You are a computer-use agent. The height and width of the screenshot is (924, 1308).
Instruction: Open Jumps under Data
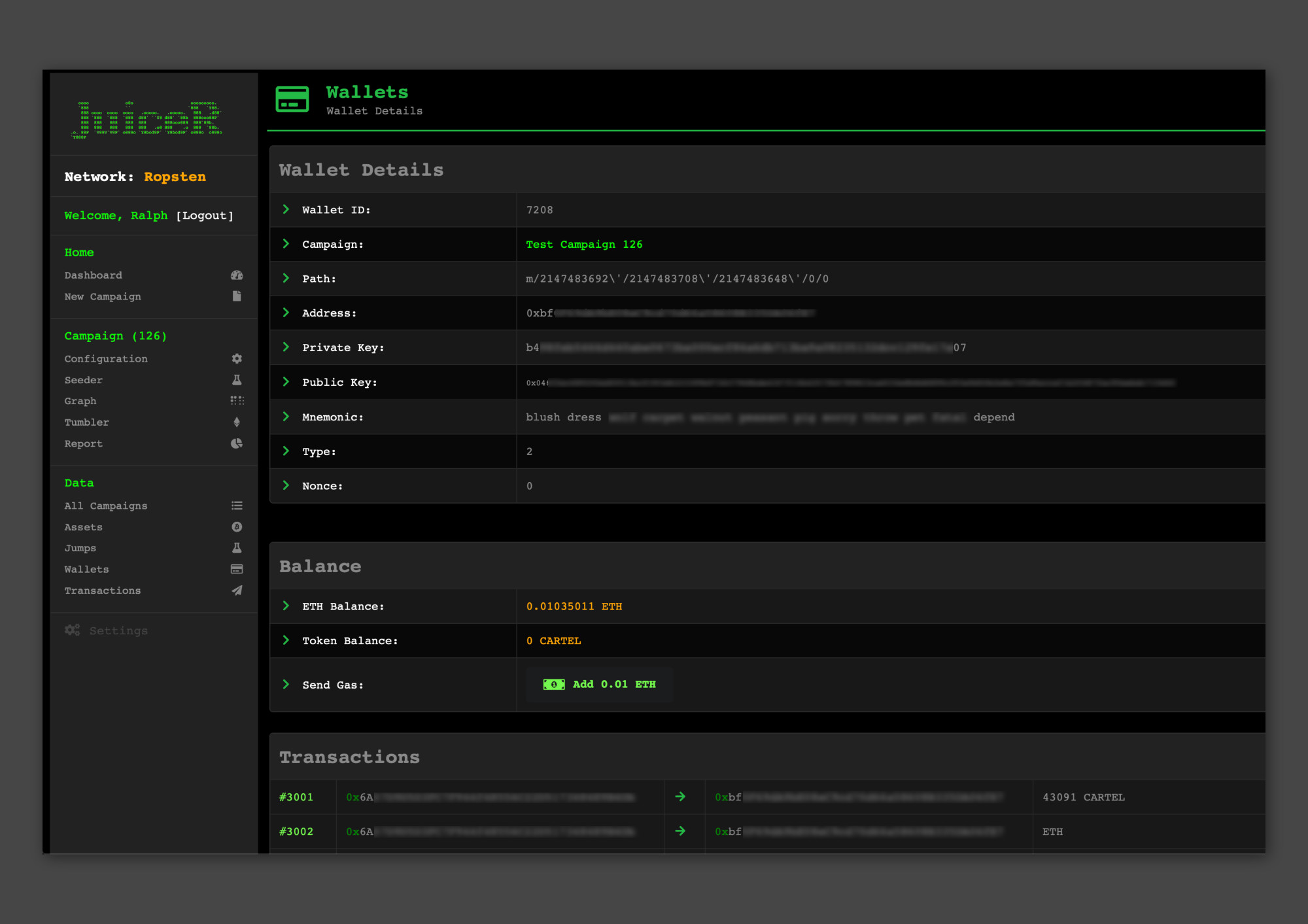(x=80, y=548)
